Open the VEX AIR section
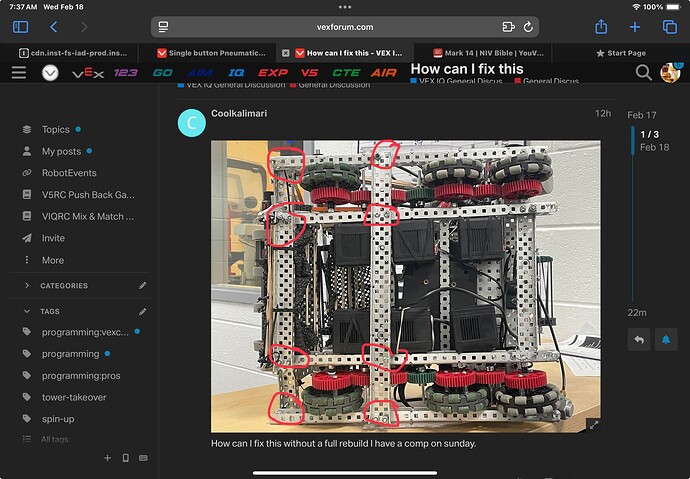This screenshot has width=690, height=479. tap(384, 73)
